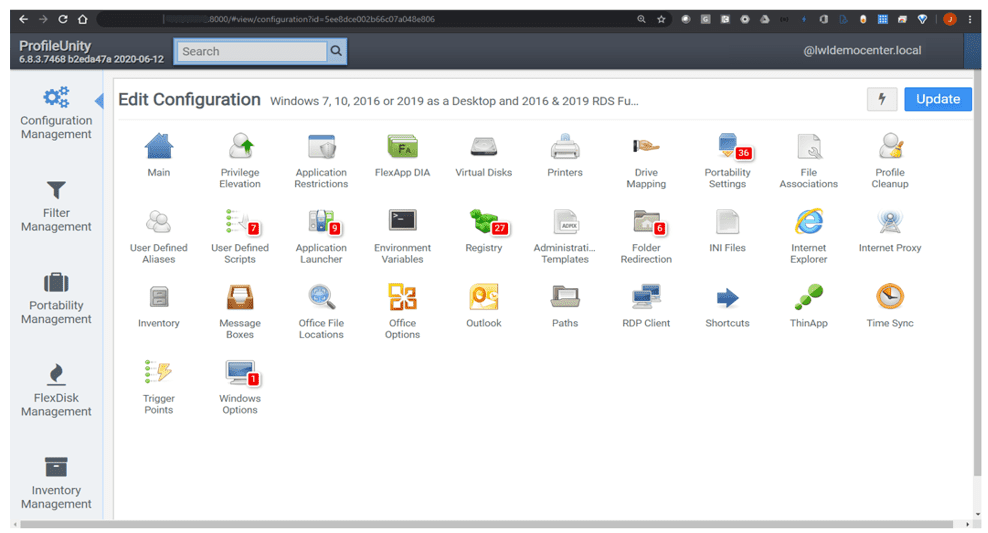Image resolution: width=988 pixels, height=533 pixels.
Task: Click the ThinApp module icon
Action: click(x=808, y=297)
